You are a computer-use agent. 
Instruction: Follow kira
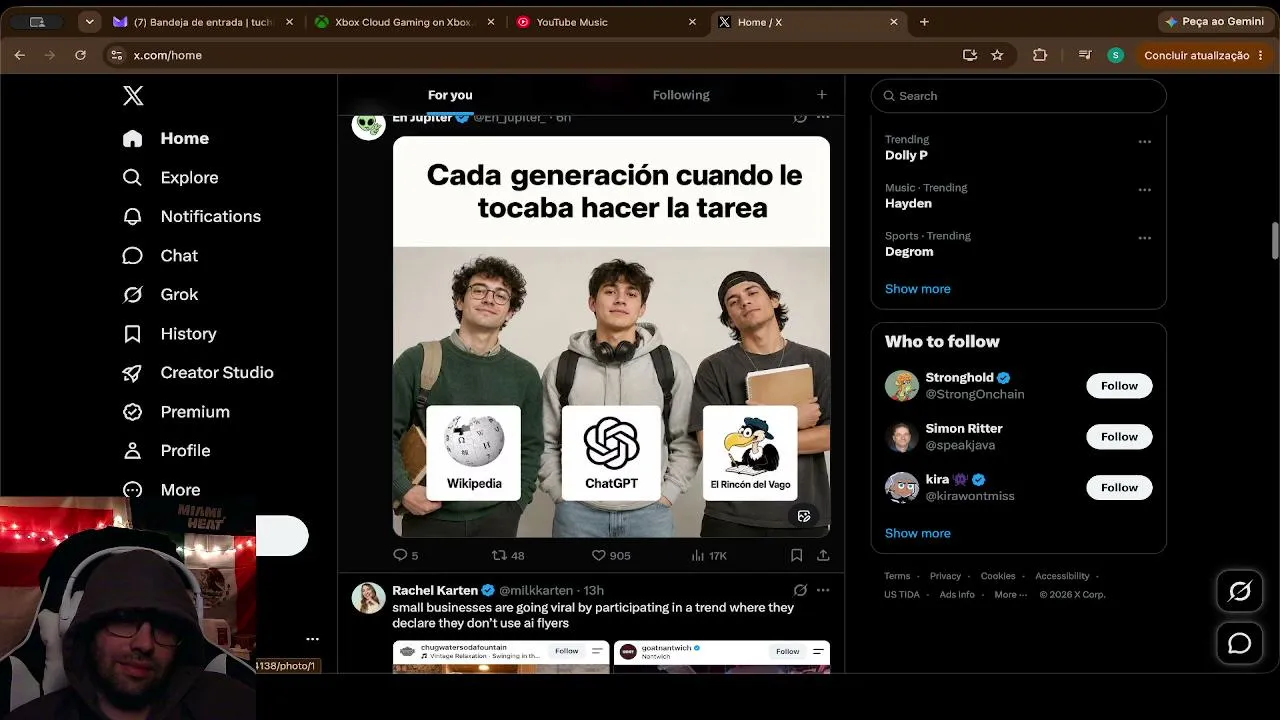[x=1119, y=488]
